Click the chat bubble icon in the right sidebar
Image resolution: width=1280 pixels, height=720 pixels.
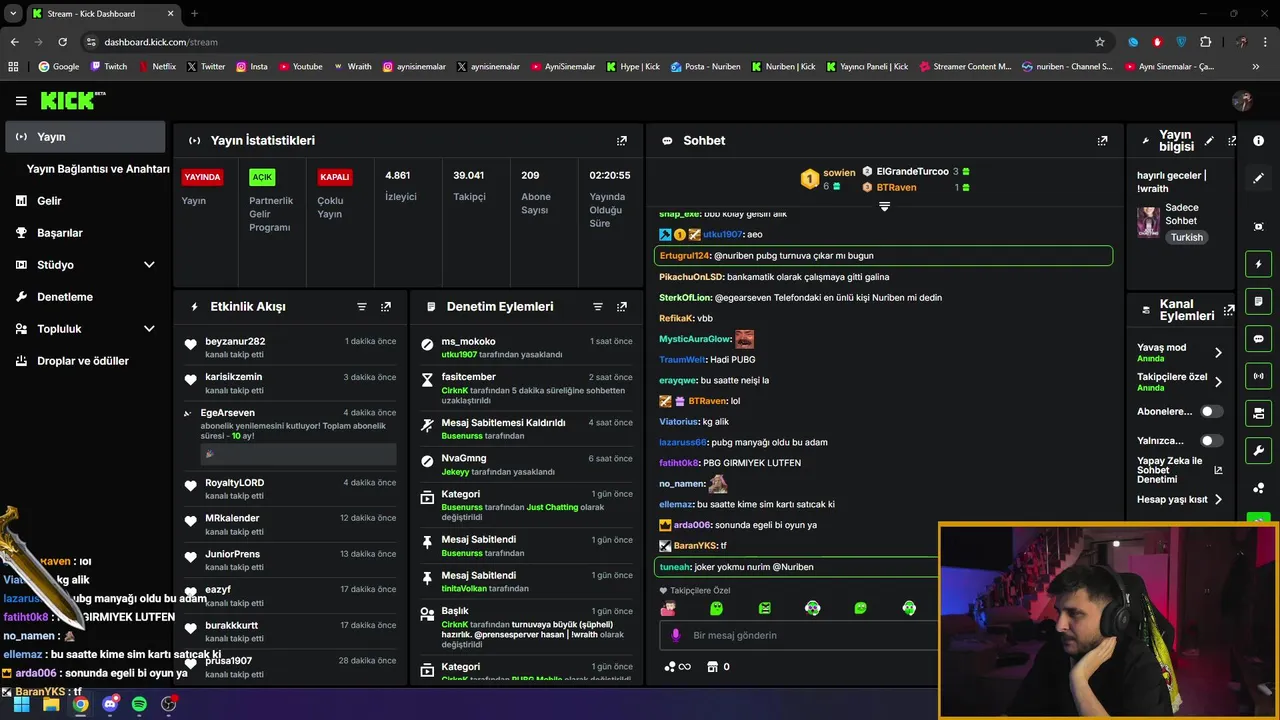1259,339
